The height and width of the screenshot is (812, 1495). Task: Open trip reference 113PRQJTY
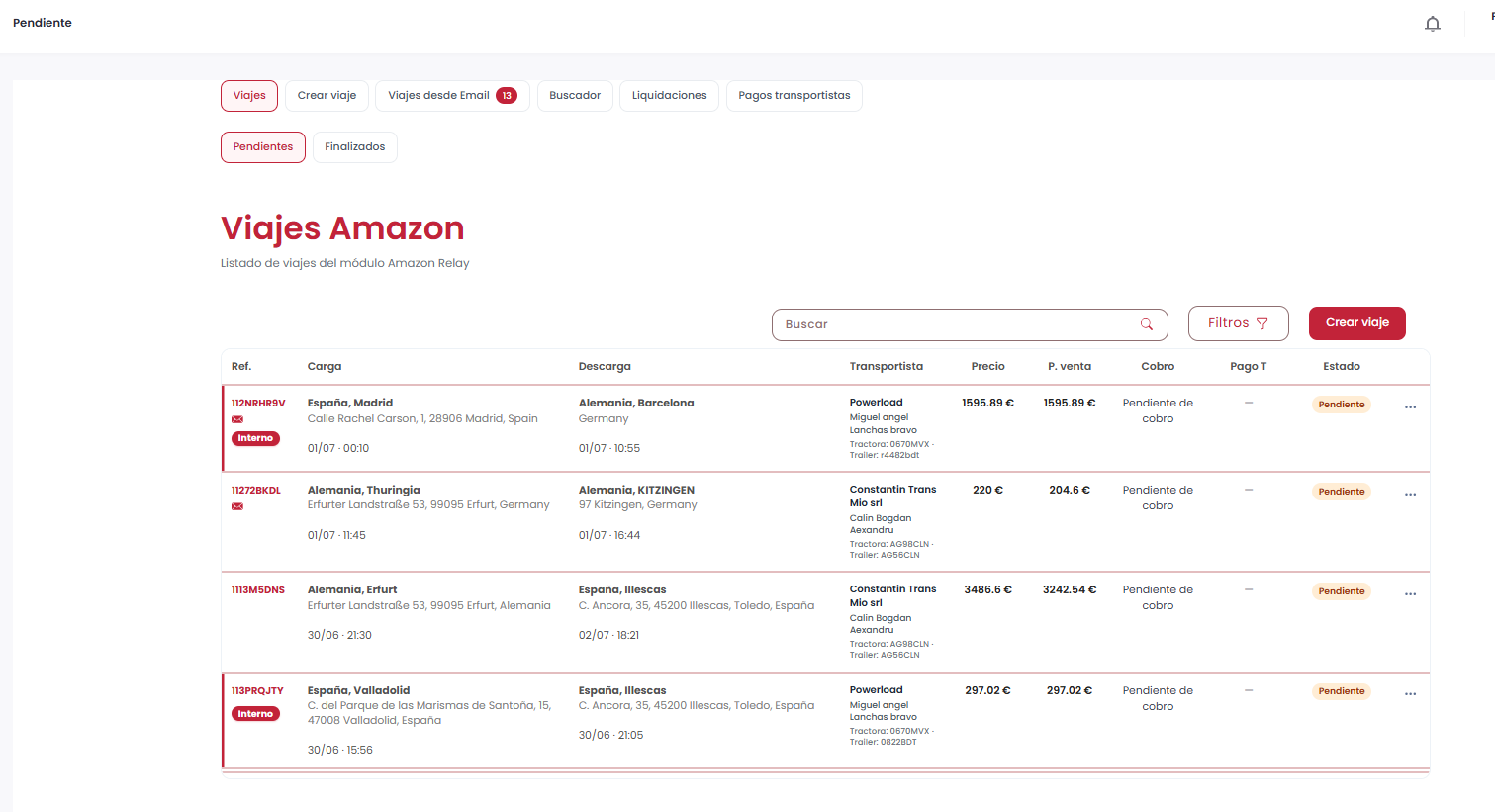(x=257, y=691)
